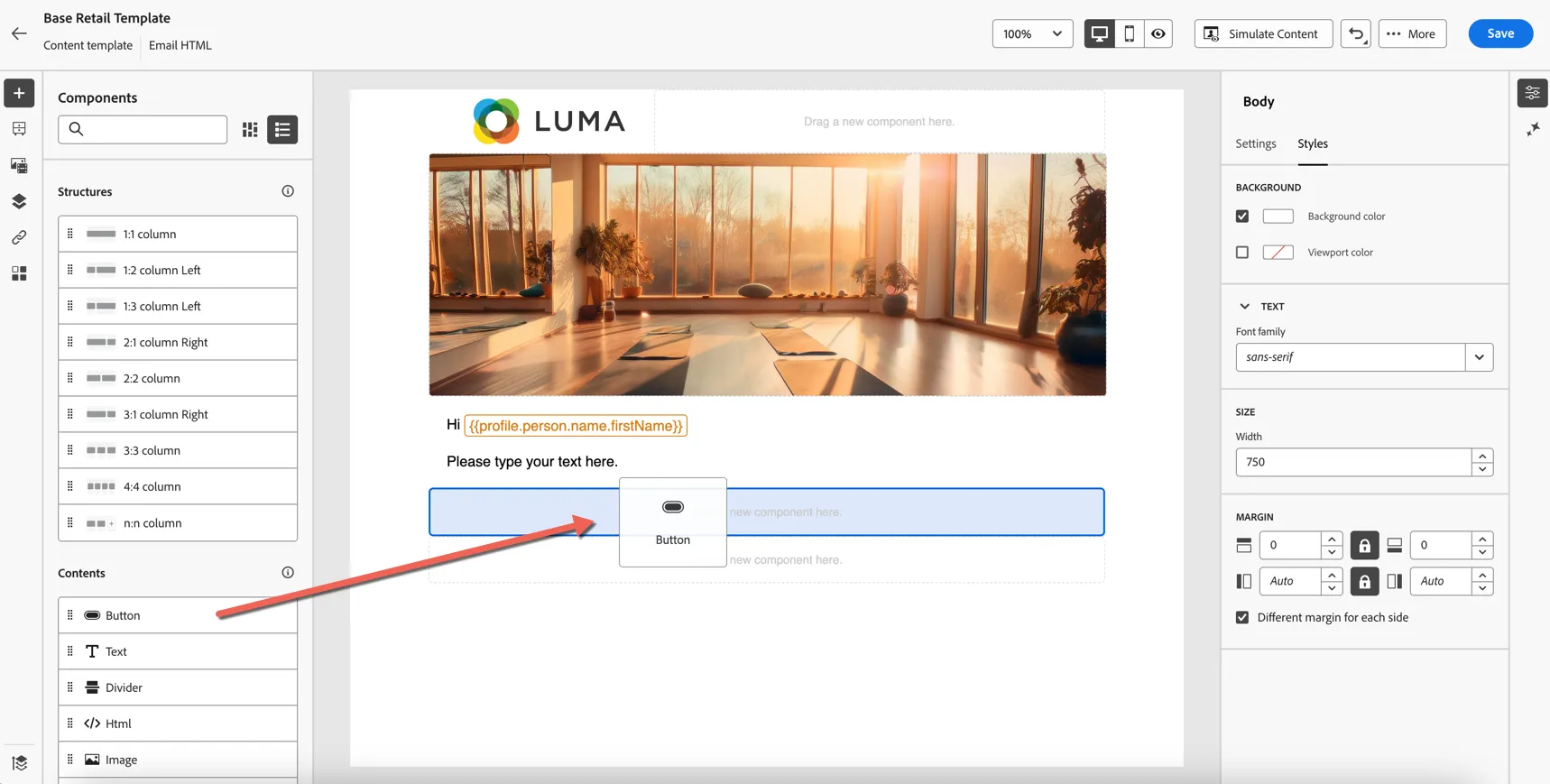Click the Save button
Screen dimensions: 1550x784
(1500, 33)
